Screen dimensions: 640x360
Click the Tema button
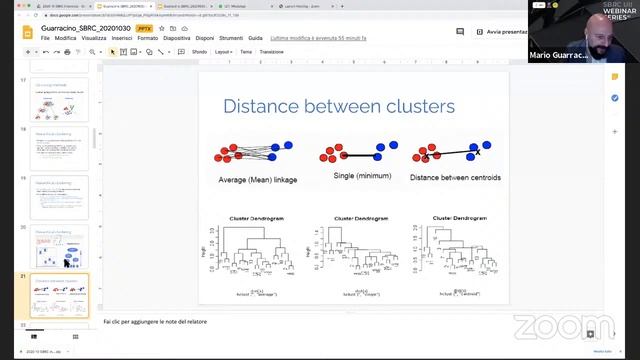246,52
